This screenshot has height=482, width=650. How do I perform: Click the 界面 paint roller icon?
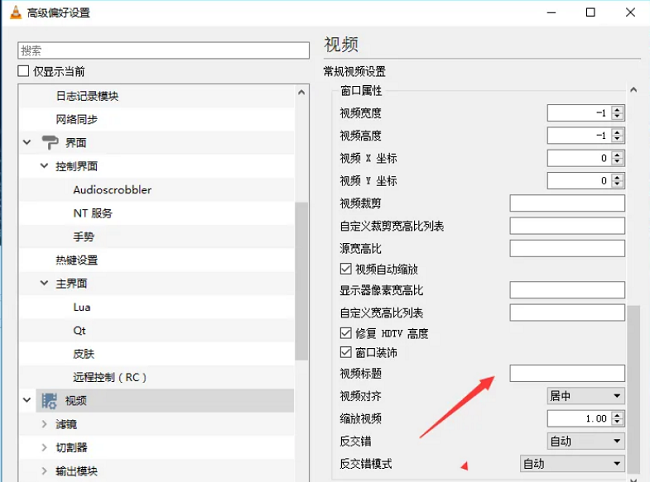point(48,143)
